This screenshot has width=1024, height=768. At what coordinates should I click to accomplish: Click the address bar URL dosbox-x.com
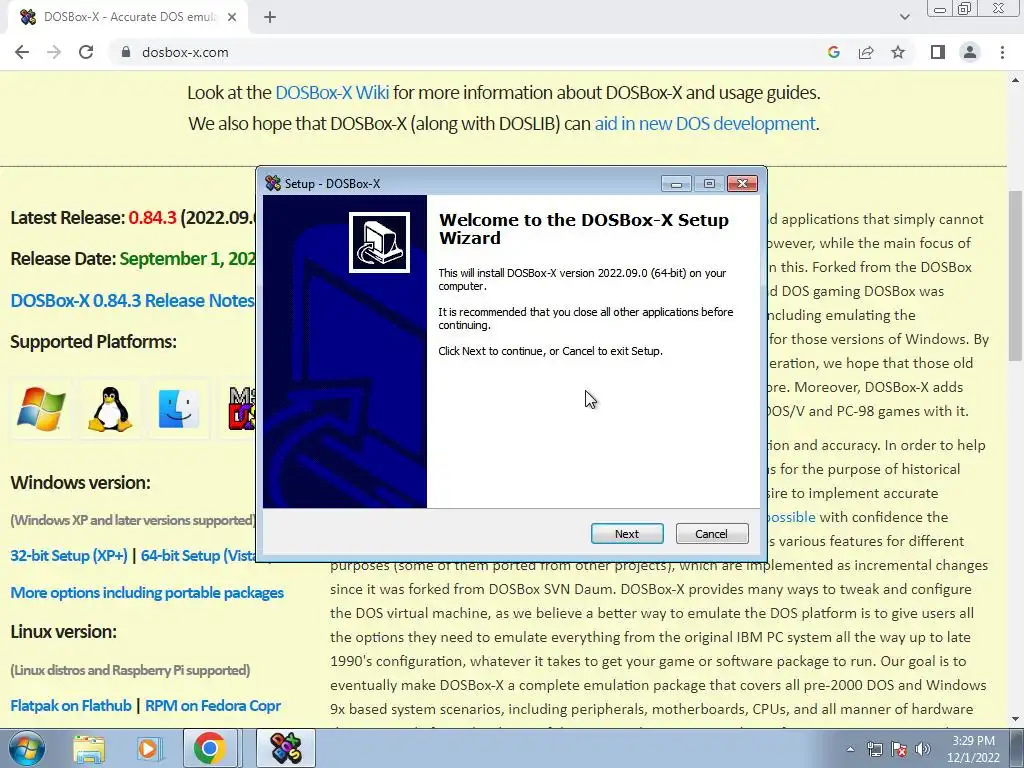[x=185, y=52]
